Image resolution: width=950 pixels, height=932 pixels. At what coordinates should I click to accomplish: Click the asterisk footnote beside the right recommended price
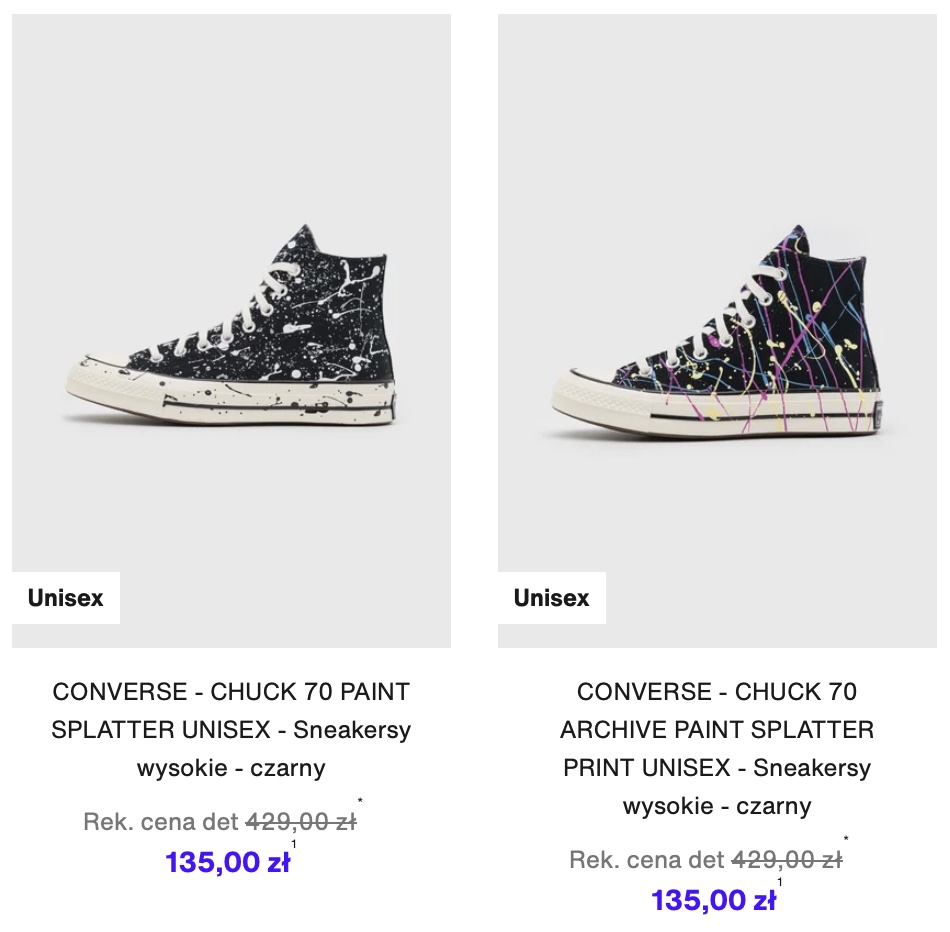click(846, 839)
